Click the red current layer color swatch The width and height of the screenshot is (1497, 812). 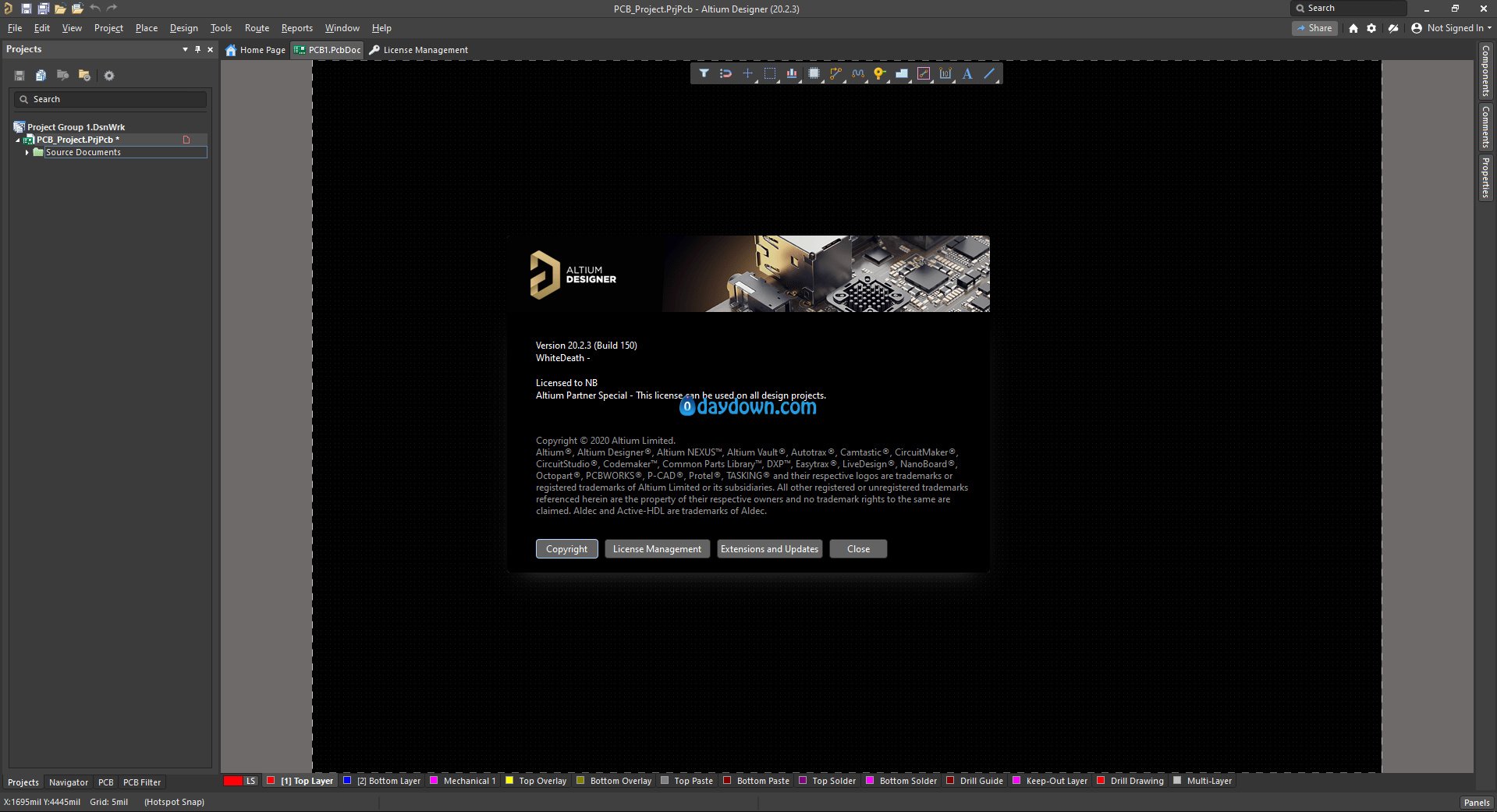(x=232, y=781)
